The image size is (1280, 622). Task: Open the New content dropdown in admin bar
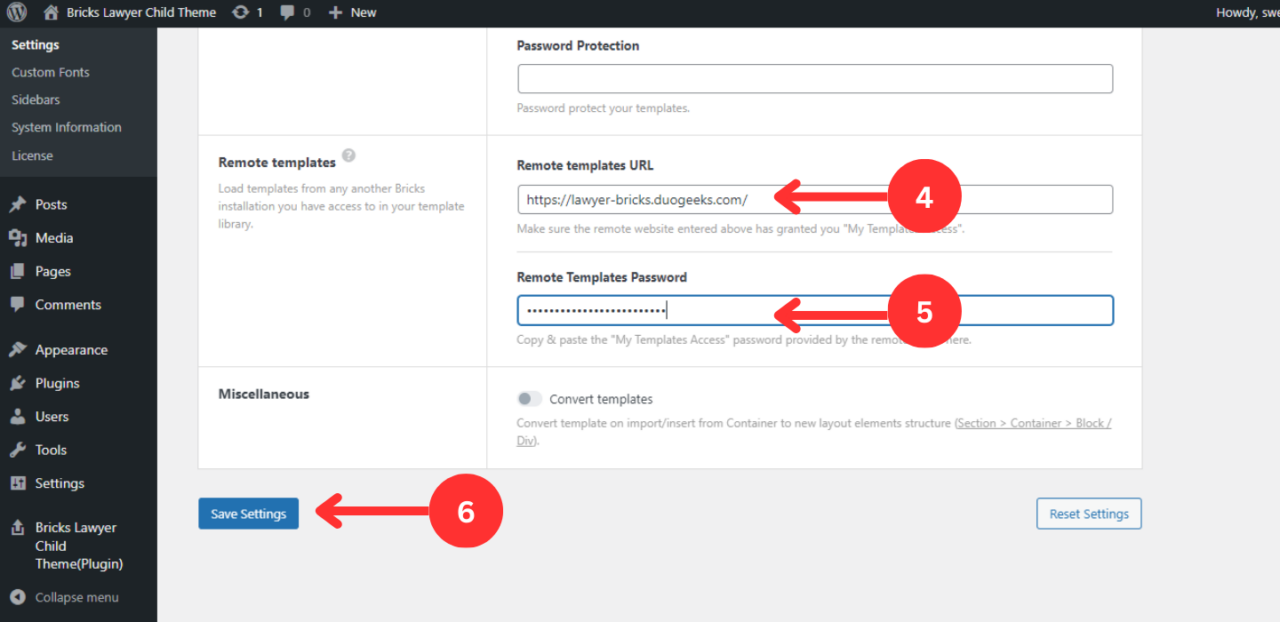(x=352, y=12)
